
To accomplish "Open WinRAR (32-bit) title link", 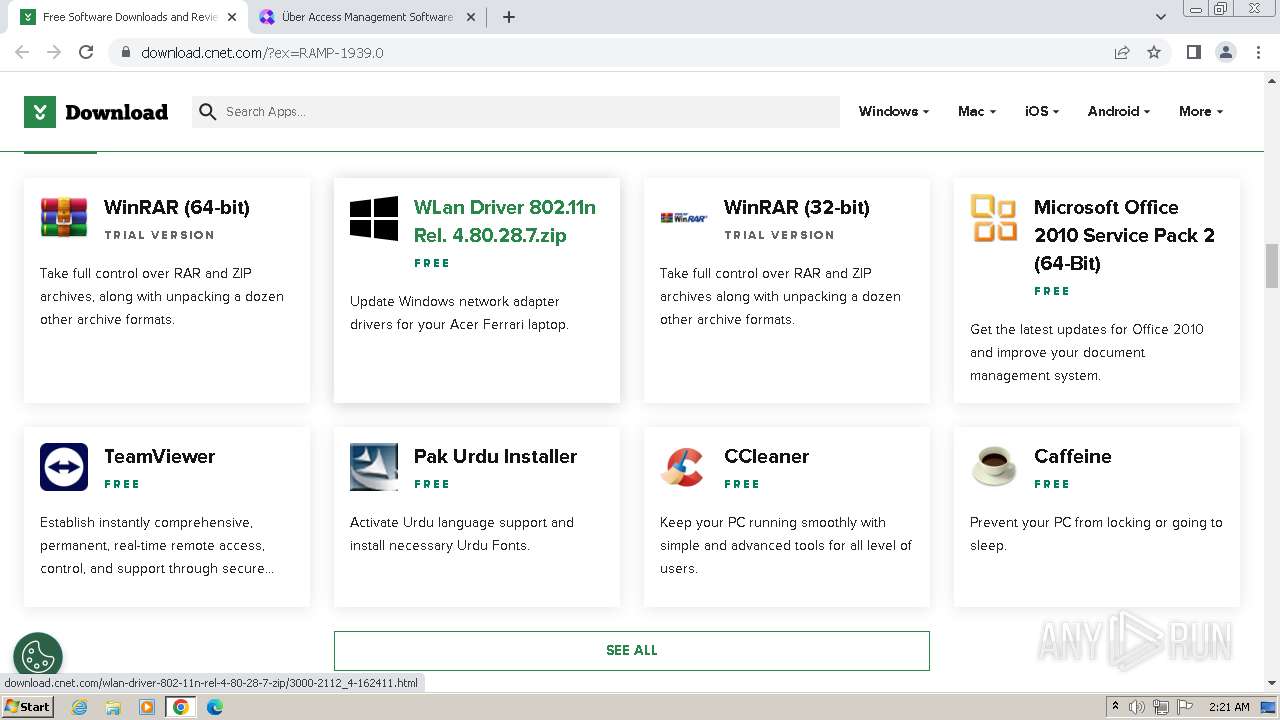I will (x=797, y=207).
